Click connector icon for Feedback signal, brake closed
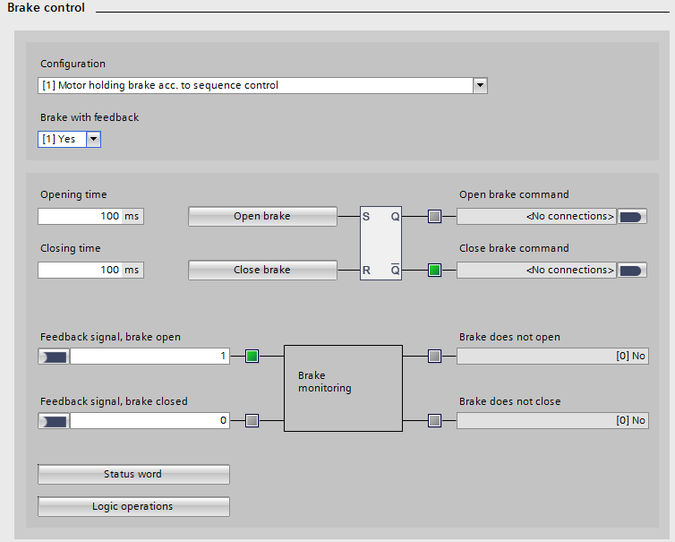 (54, 421)
